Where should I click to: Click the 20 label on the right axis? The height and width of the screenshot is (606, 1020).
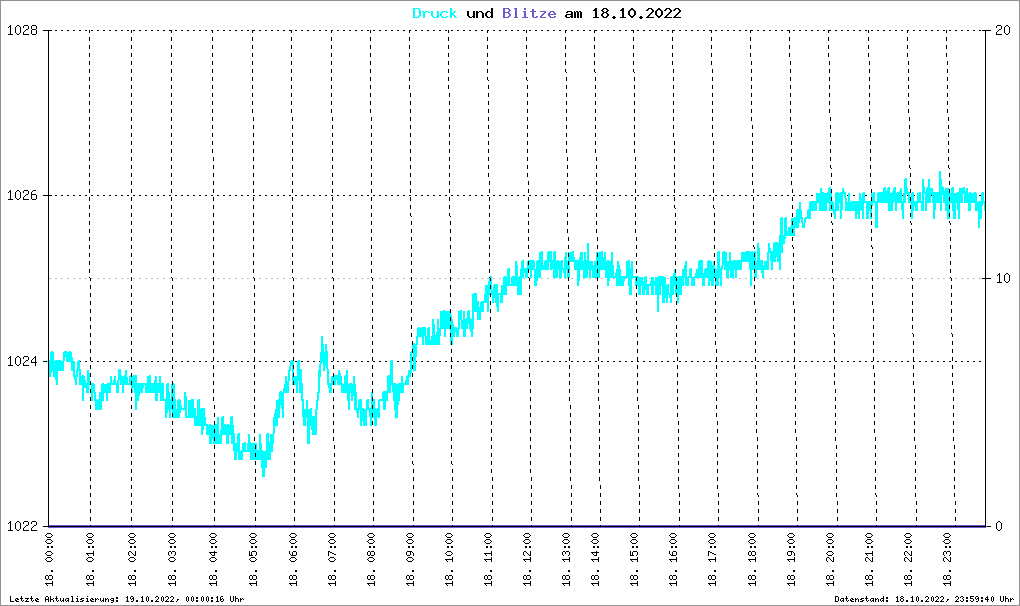(1003, 31)
